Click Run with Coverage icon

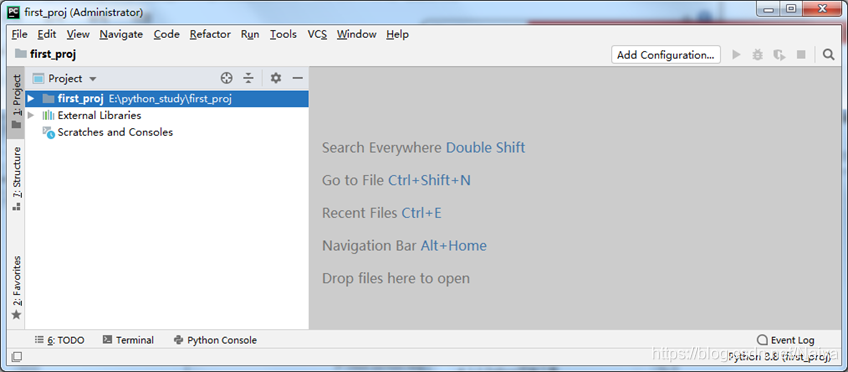(x=779, y=55)
